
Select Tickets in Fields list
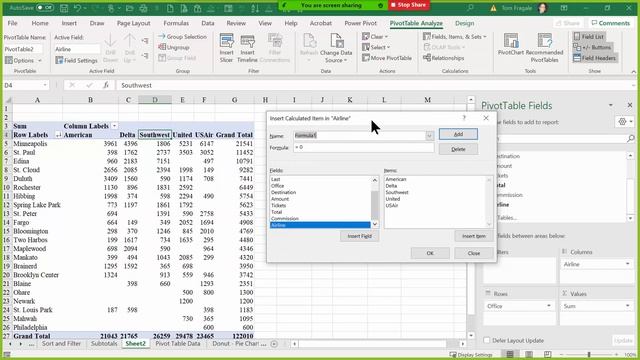click(279, 205)
